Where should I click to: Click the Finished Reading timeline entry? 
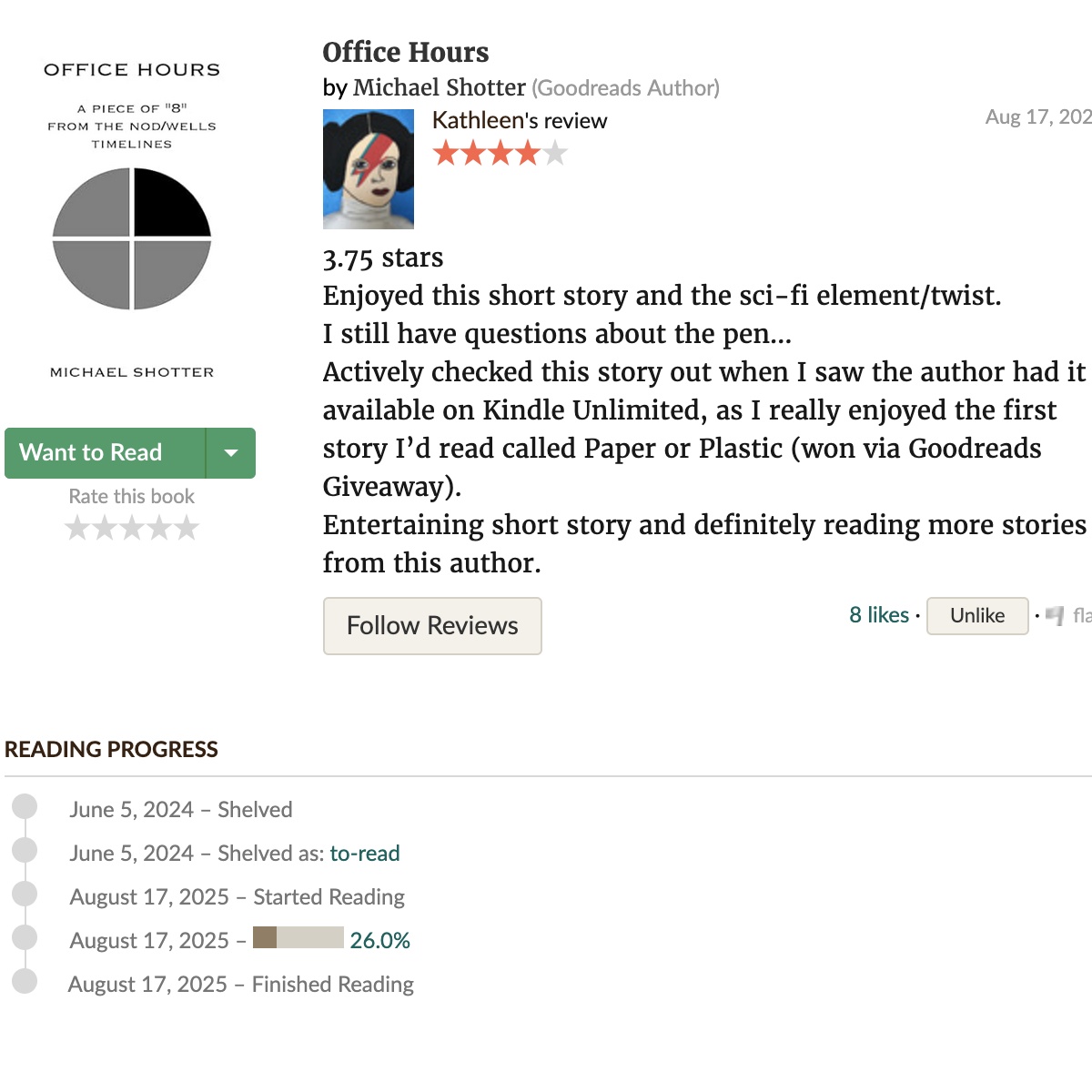click(x=332, y=984)
